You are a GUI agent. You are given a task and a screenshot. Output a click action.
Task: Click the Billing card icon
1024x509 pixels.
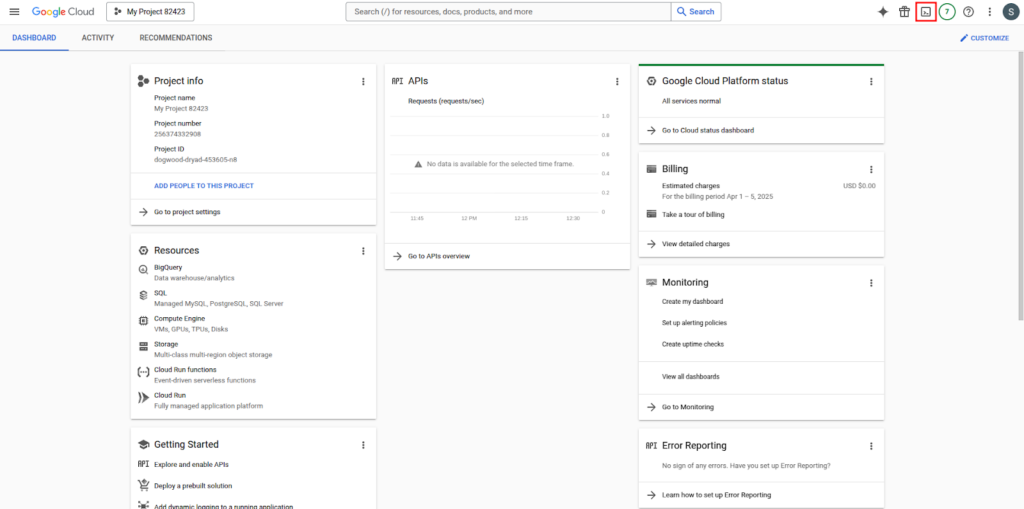coord(651,169)
